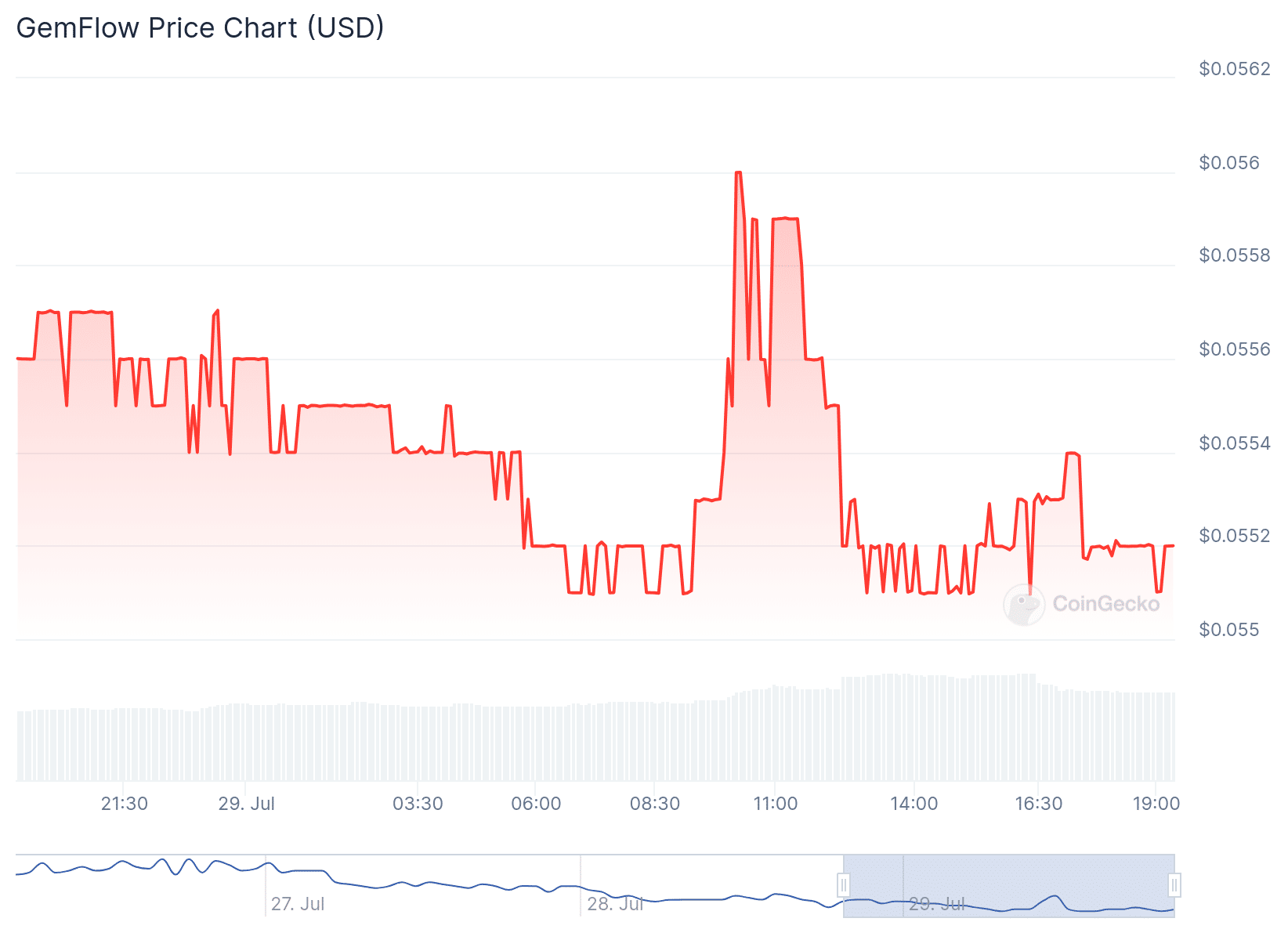
Task: Click the $0.055 price axis label
Action: click(x=1229, y=630)
